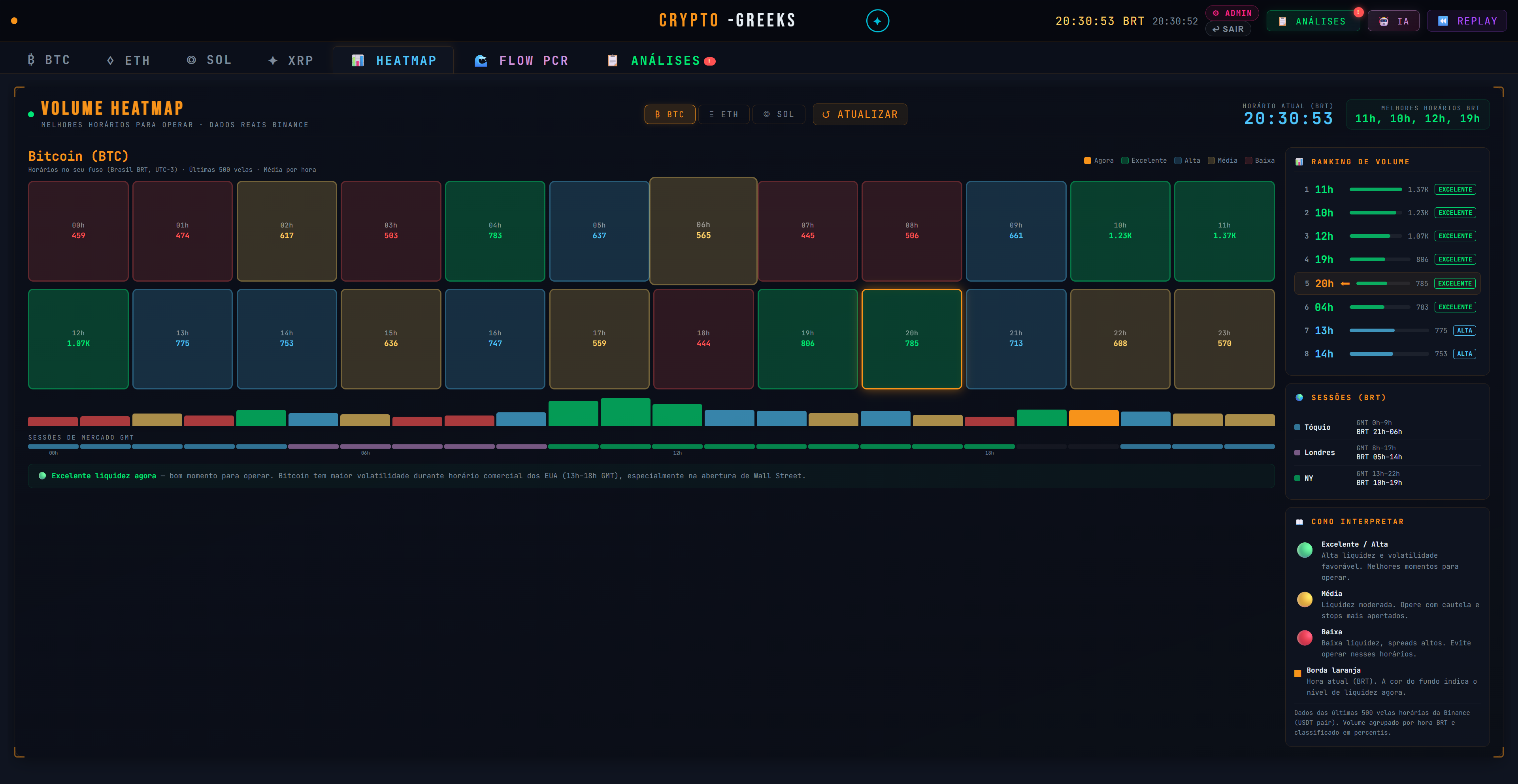Click the 12h cell showing 1.07K
This screenshot has width=1518, height=784.
tap(78, 339)
